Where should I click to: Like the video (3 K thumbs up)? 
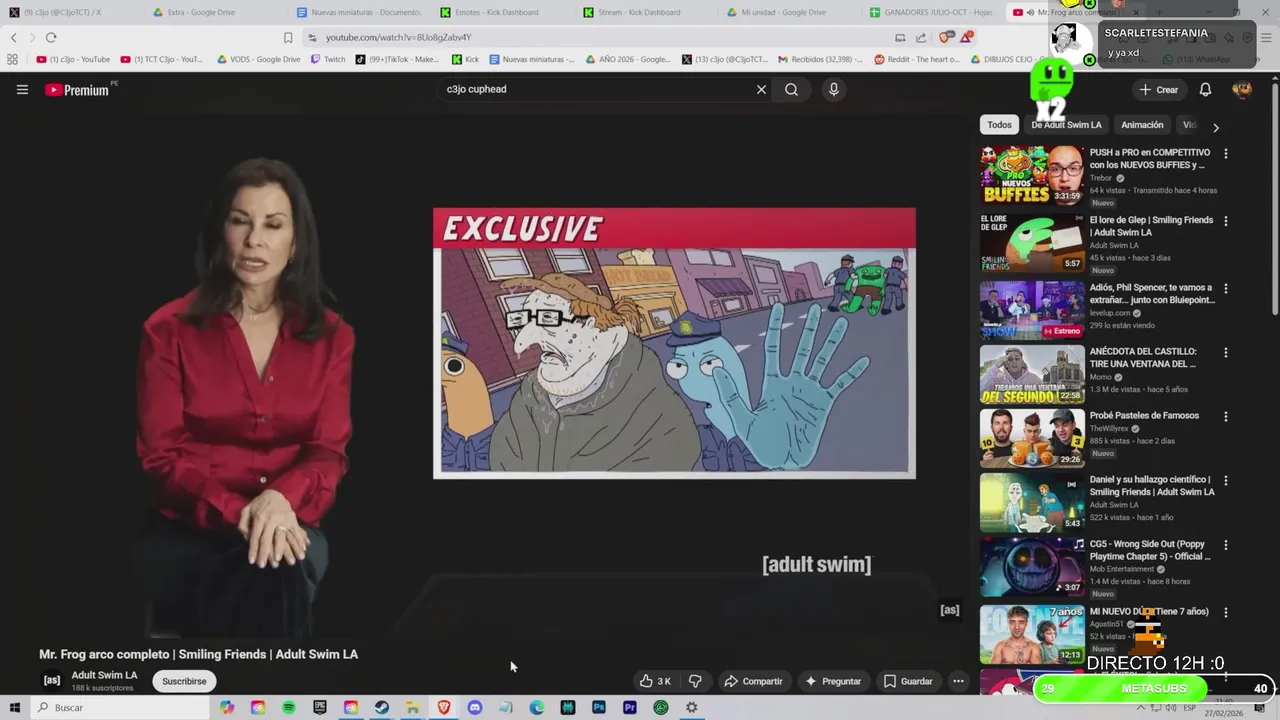point(655,681)
